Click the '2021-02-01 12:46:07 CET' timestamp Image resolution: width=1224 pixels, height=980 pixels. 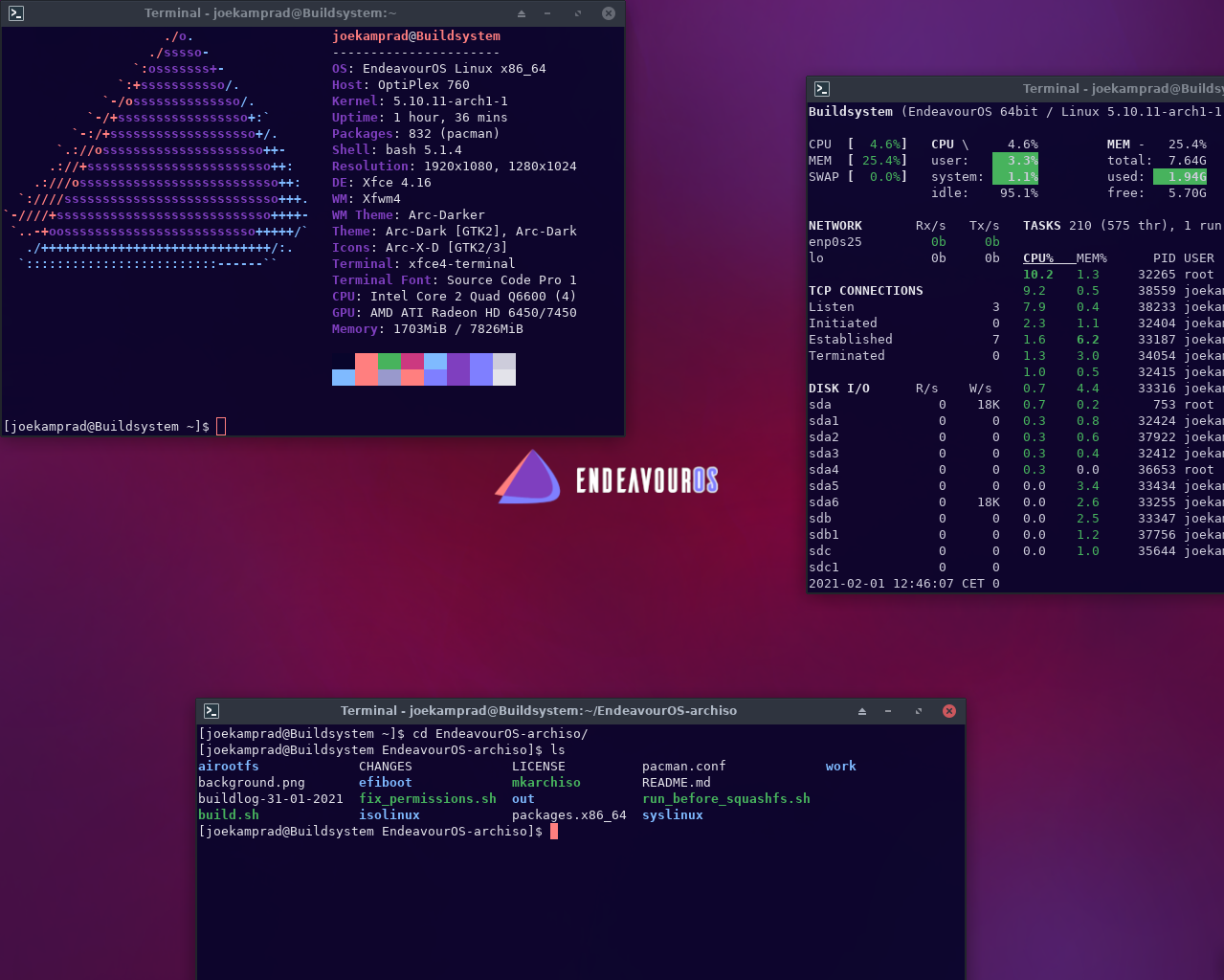(x=897, y=583)
